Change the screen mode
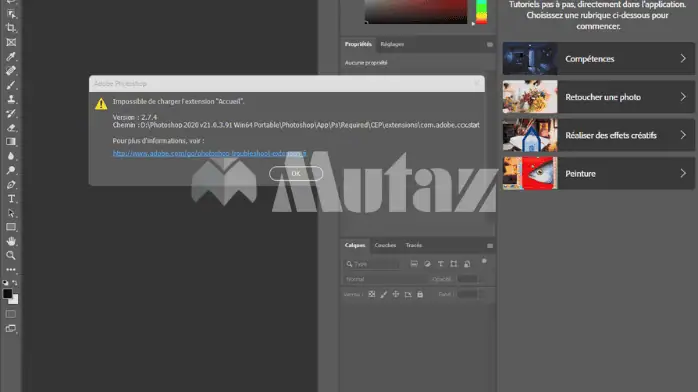 point(11,328)
